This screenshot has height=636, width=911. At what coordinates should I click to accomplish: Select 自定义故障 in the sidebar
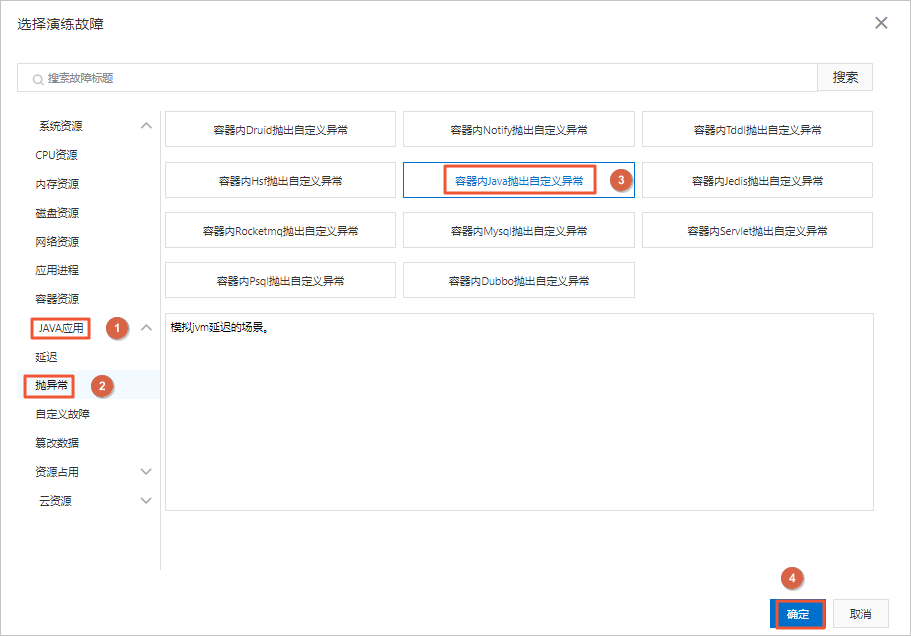tap(62, 414)
